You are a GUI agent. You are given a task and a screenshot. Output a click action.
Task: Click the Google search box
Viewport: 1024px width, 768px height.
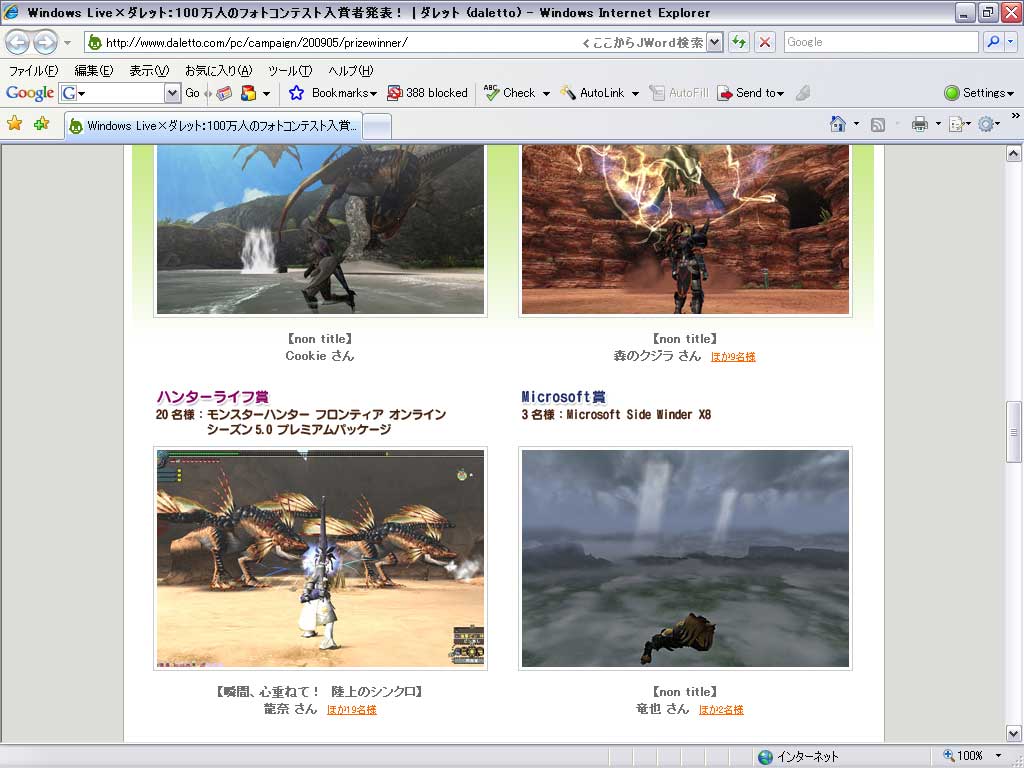point(881,42)
